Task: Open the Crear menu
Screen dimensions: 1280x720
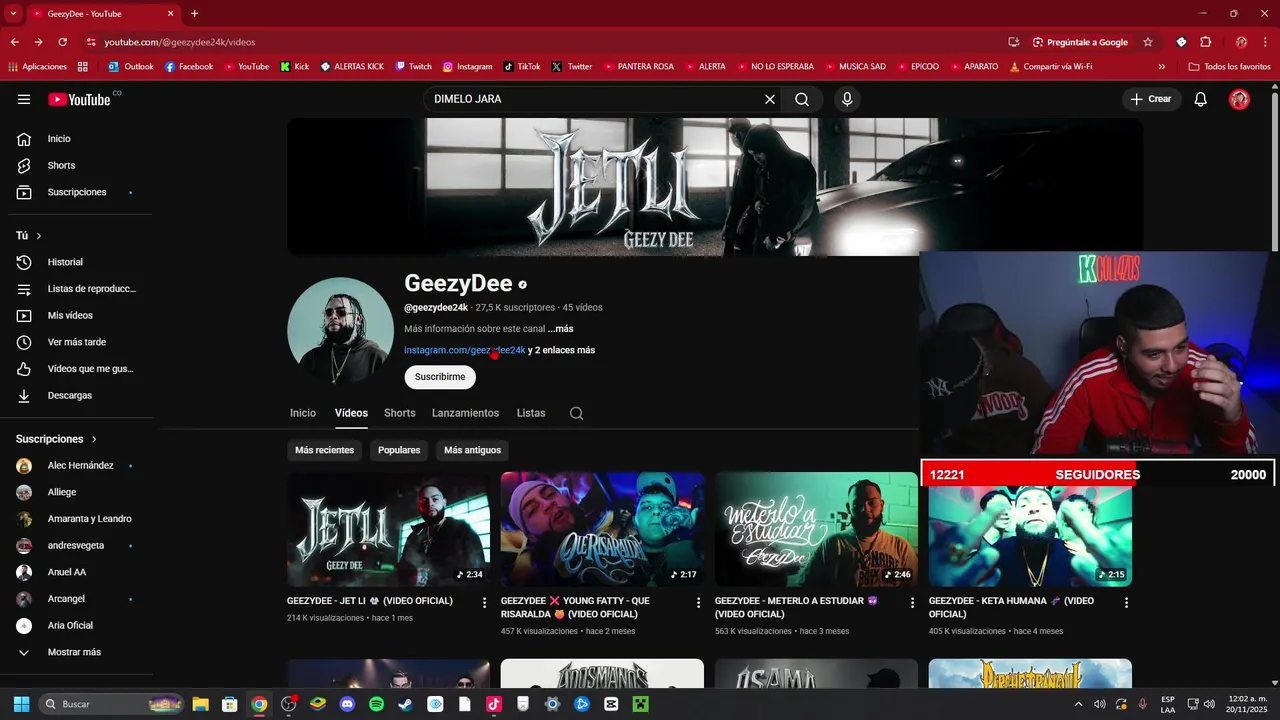Action: (1151, 99)
